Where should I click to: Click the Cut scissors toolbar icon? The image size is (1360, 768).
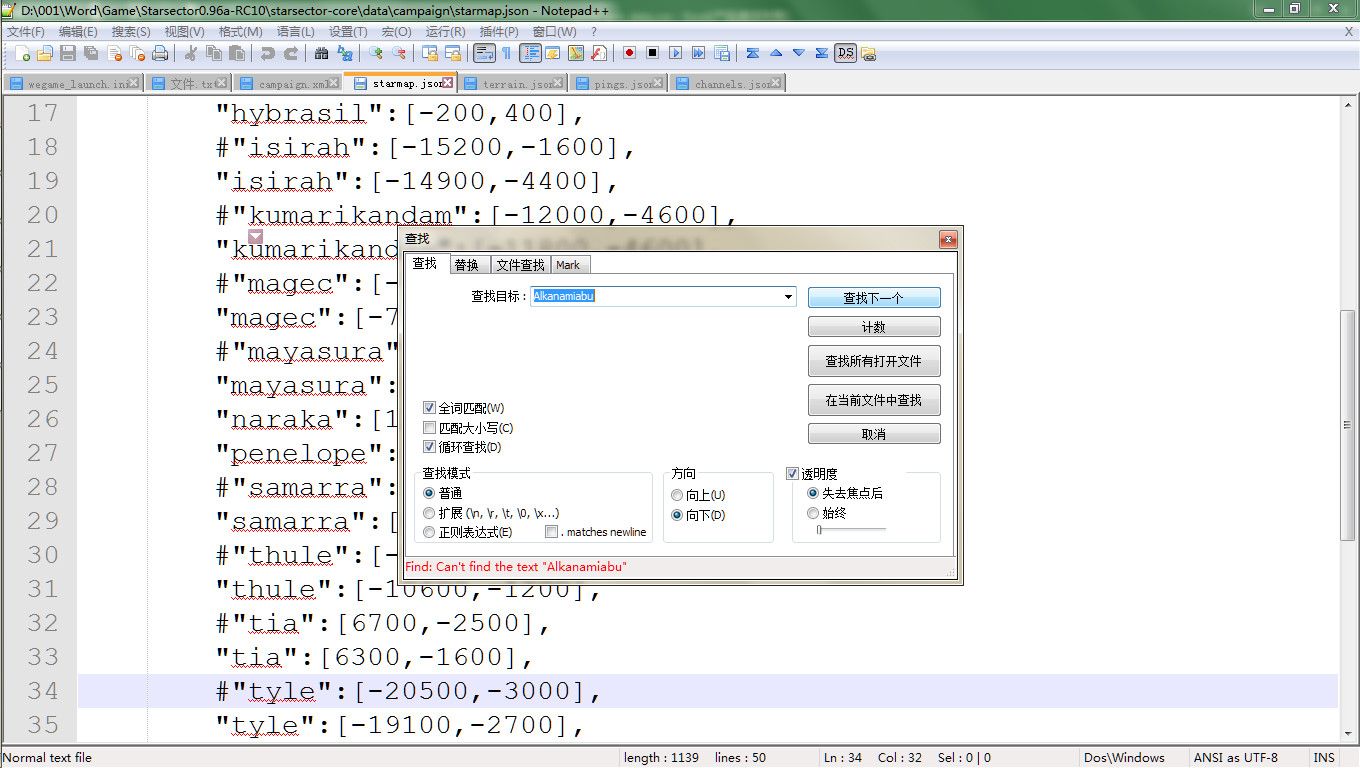click(191, 53)
